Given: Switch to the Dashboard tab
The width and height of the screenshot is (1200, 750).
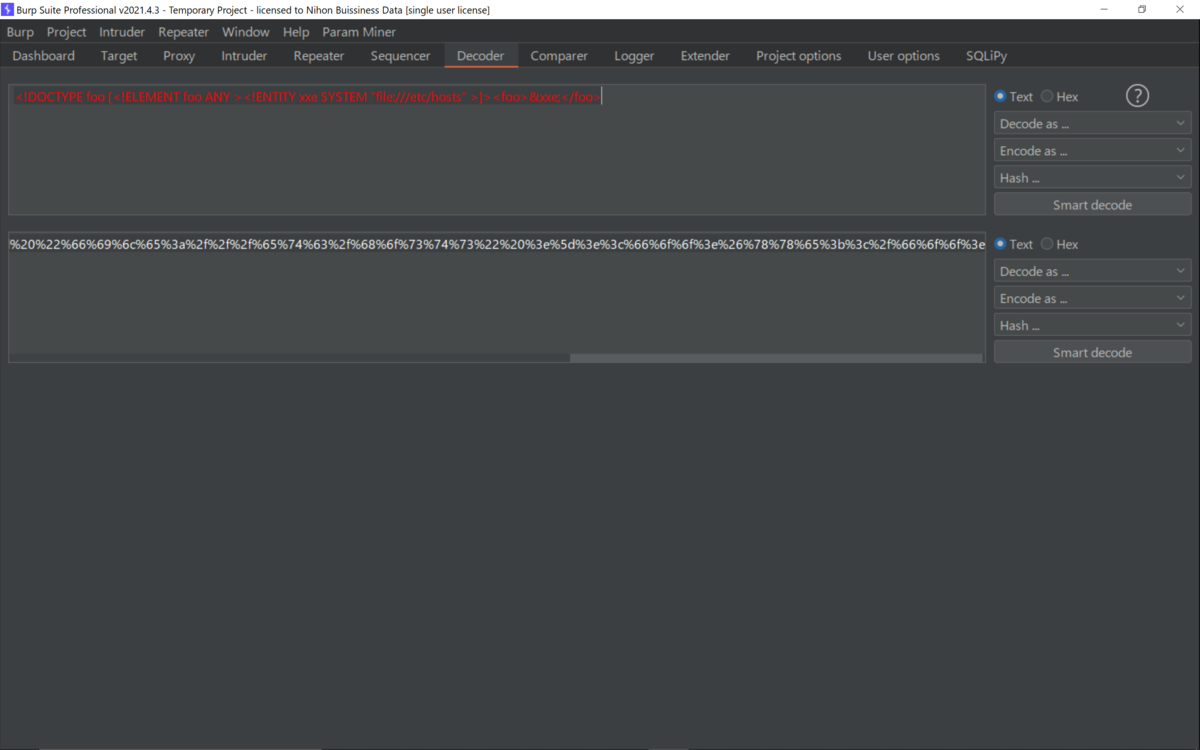Looking at the screenshot, I should (x=44, y=56).
